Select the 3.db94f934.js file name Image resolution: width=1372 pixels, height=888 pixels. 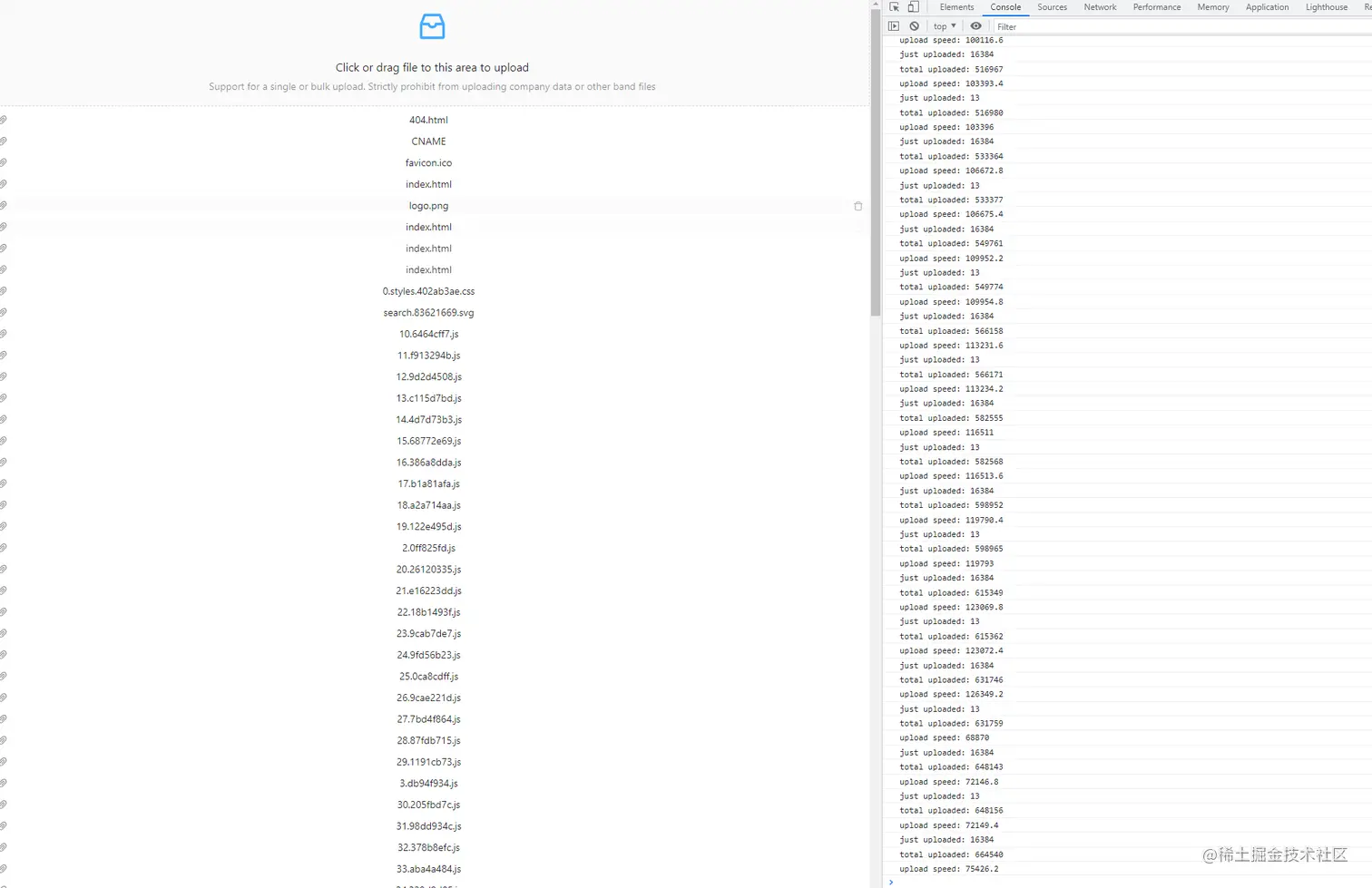pos(428,783)
